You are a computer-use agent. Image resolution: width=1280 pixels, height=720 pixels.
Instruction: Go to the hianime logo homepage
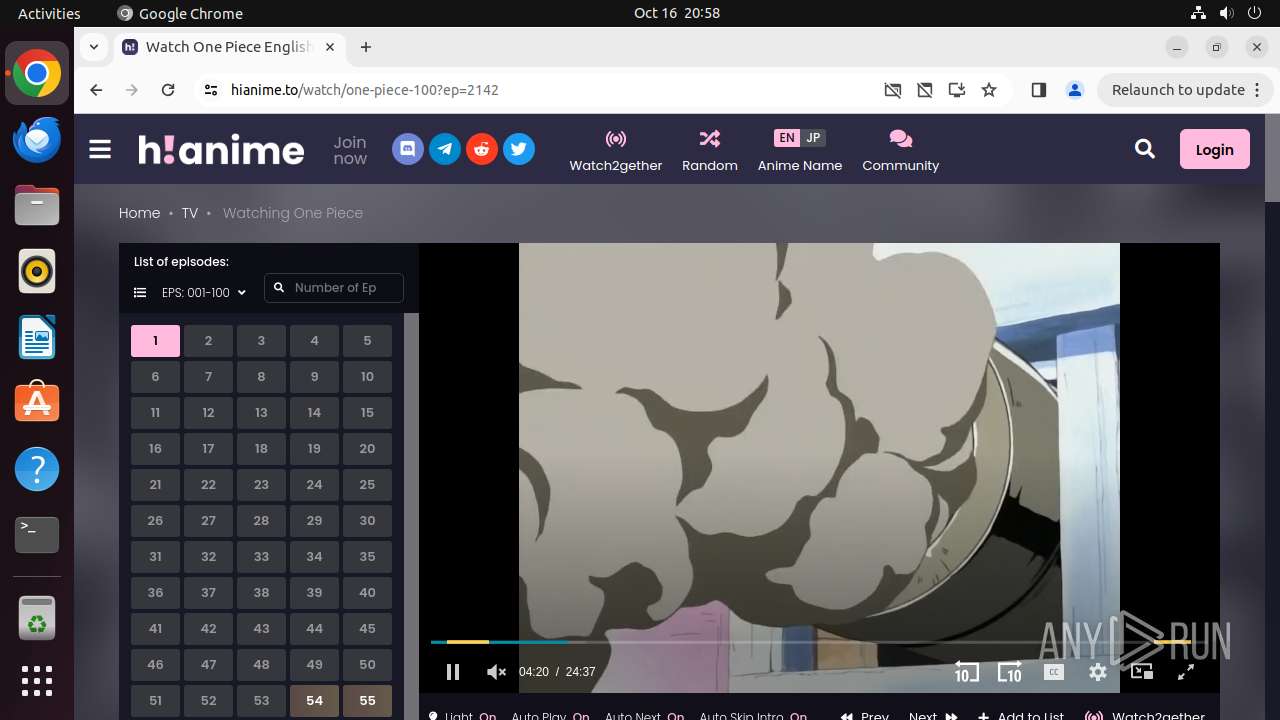pos(221,150)
